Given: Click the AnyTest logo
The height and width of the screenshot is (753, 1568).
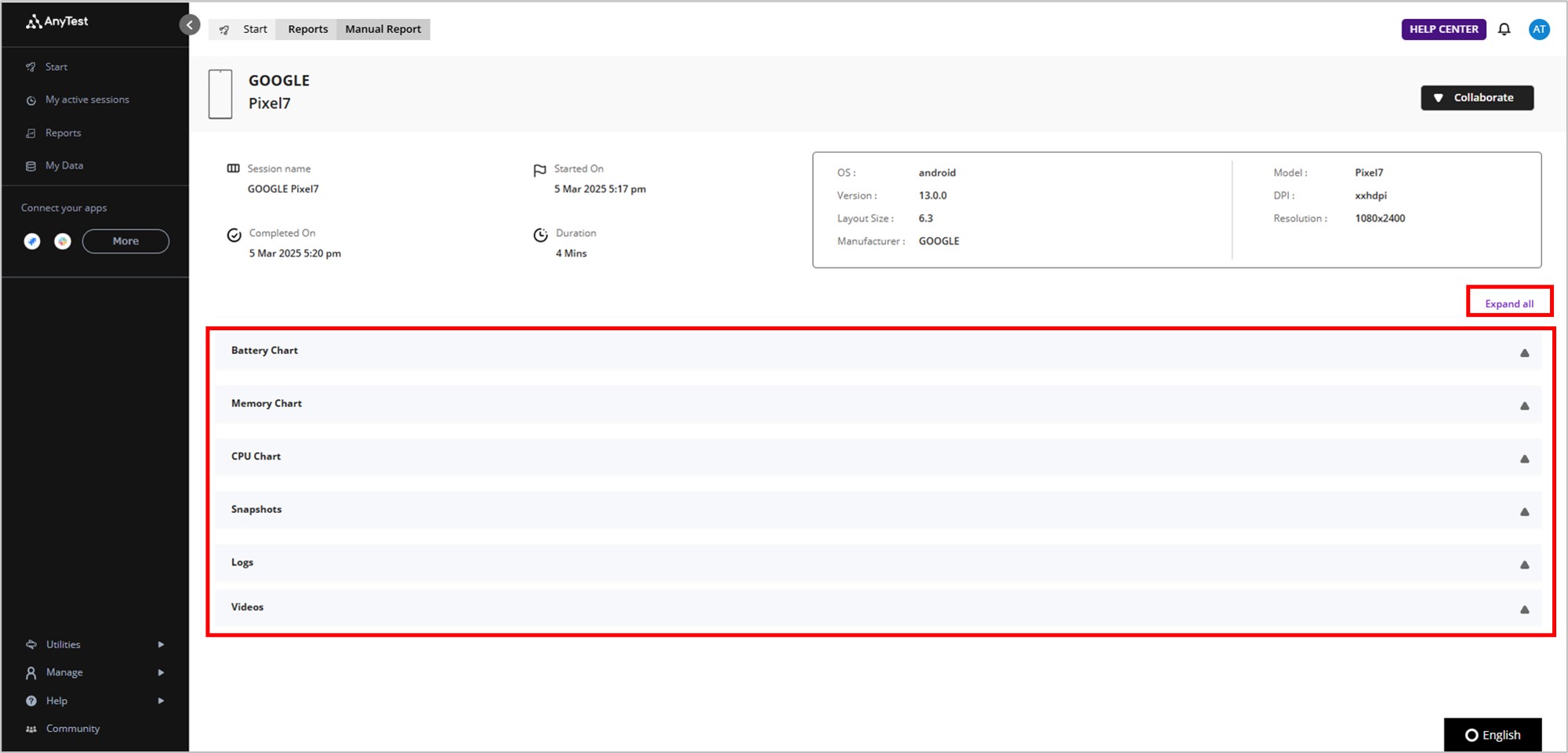Looking at the screenshot, I should pyautogui.click(x=56, y=22).
